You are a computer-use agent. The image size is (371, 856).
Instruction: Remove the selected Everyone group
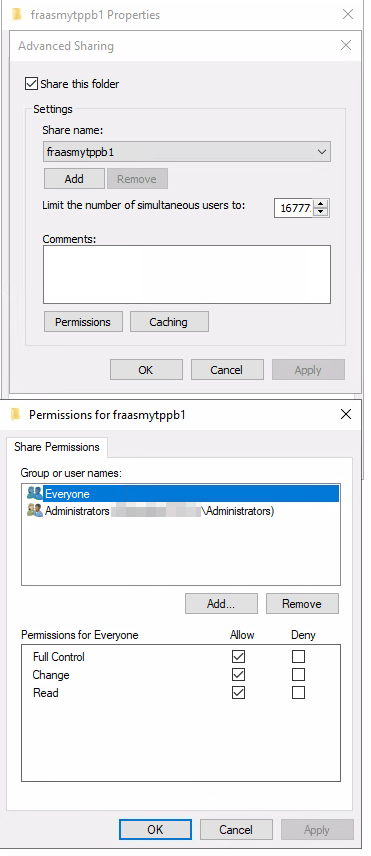[x=302, y=604]
